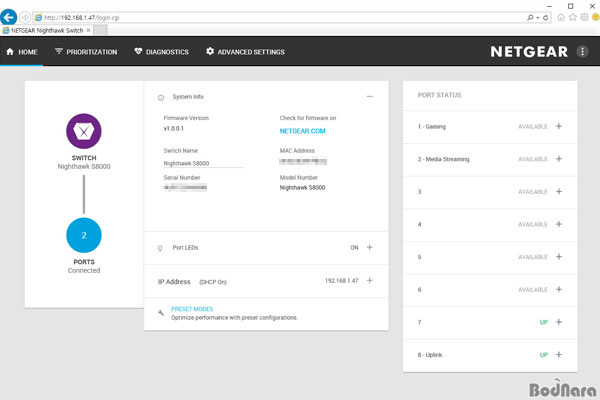Click firmware version v1.0.0.1 text
The width and height of the screenshot is (600, 400).
click(174, 129)
